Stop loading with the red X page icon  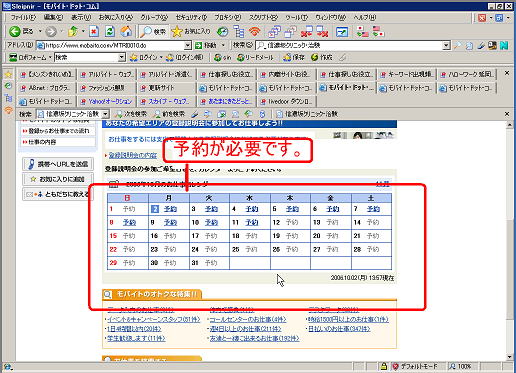(x=94, y=32)
